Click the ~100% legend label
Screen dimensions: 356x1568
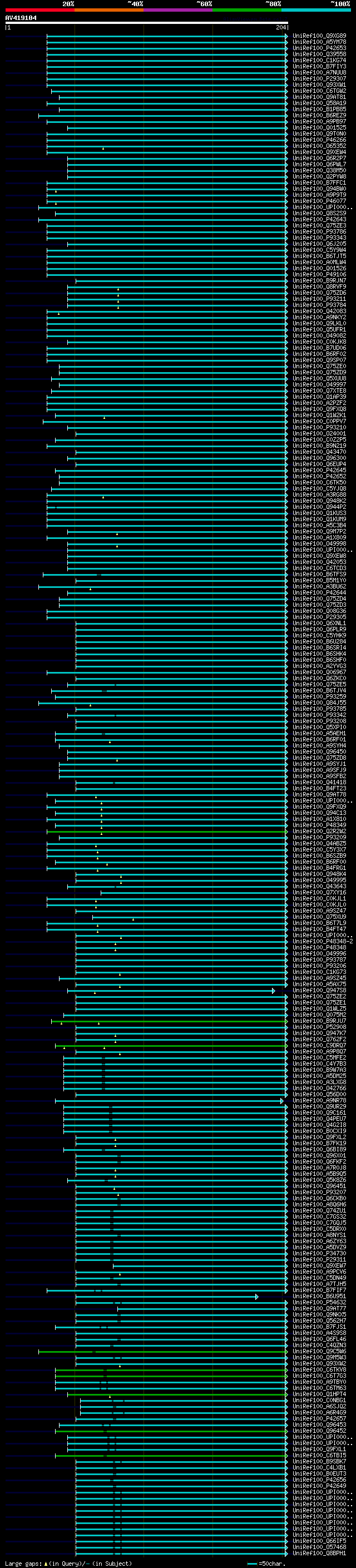(341, 4)
